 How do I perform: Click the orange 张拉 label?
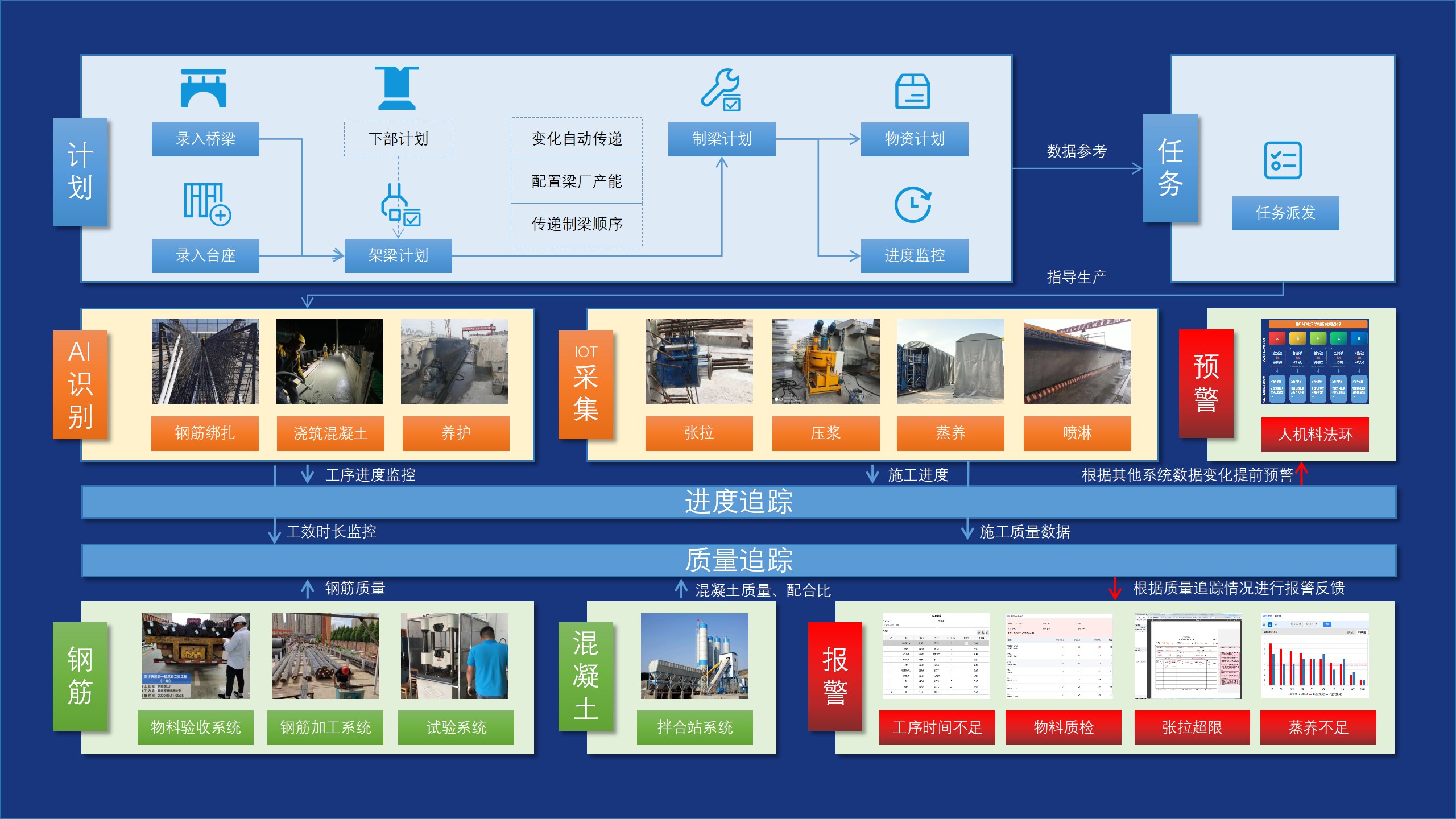[x=699, y=433]
